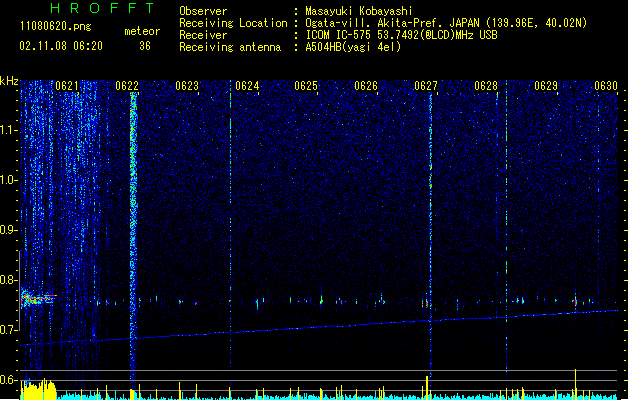629x400 pixels.
Task: Click the 0623 time marker
Action: coord(187,86)
